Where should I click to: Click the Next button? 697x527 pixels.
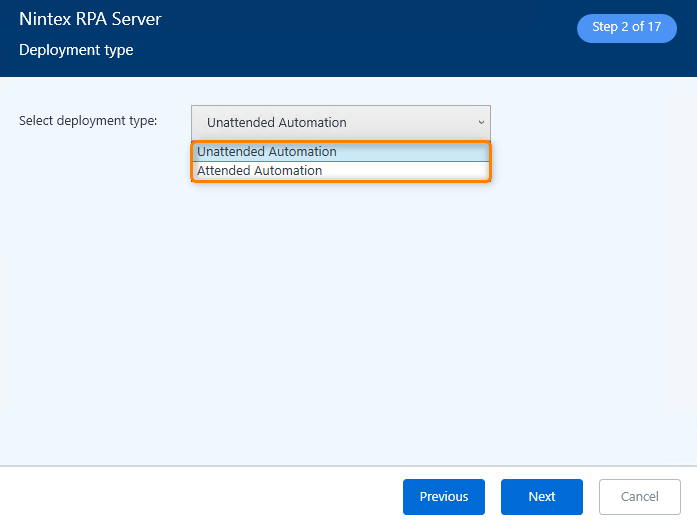pos(541,497)
